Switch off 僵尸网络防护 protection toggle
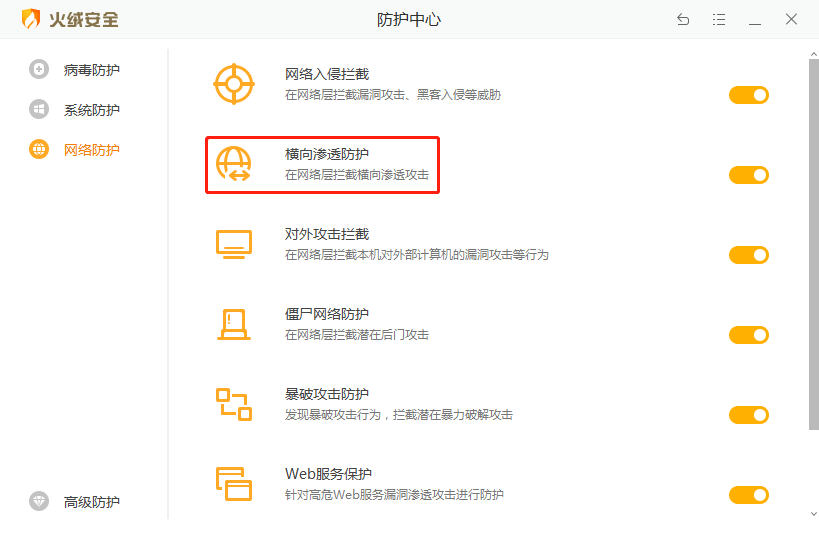819x539 pixels. tap(748, 335)
